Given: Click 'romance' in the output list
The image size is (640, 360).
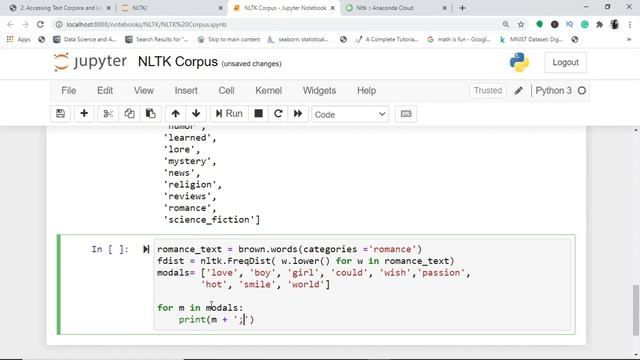Looking at the screenshot, I should [x=187, y=208].
